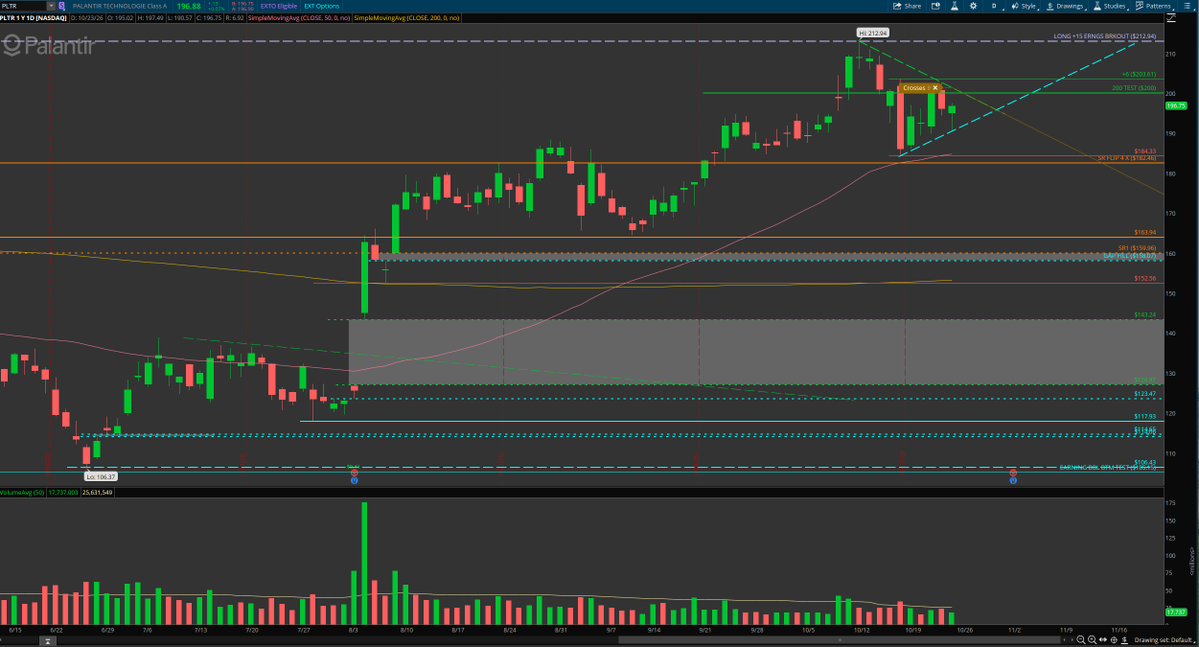The height and width of the screenshot is (647, 1199).
Task: Click the LONG +15 ERNGS BRKOUT ($212.94) label
Action: [1104, 36]
